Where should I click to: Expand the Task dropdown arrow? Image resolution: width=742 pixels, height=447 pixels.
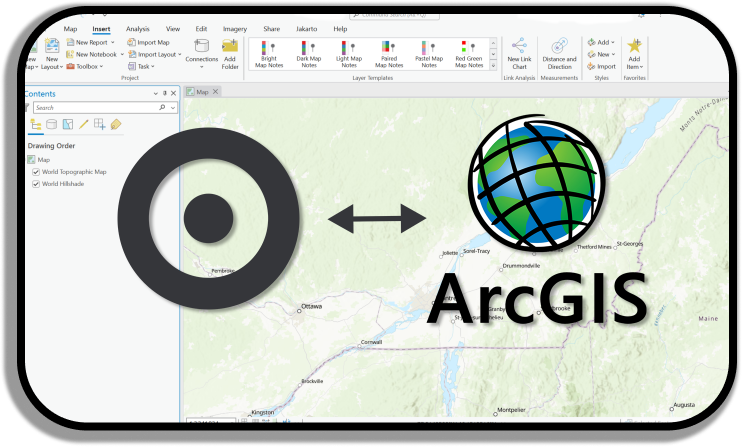coord(153,67)
